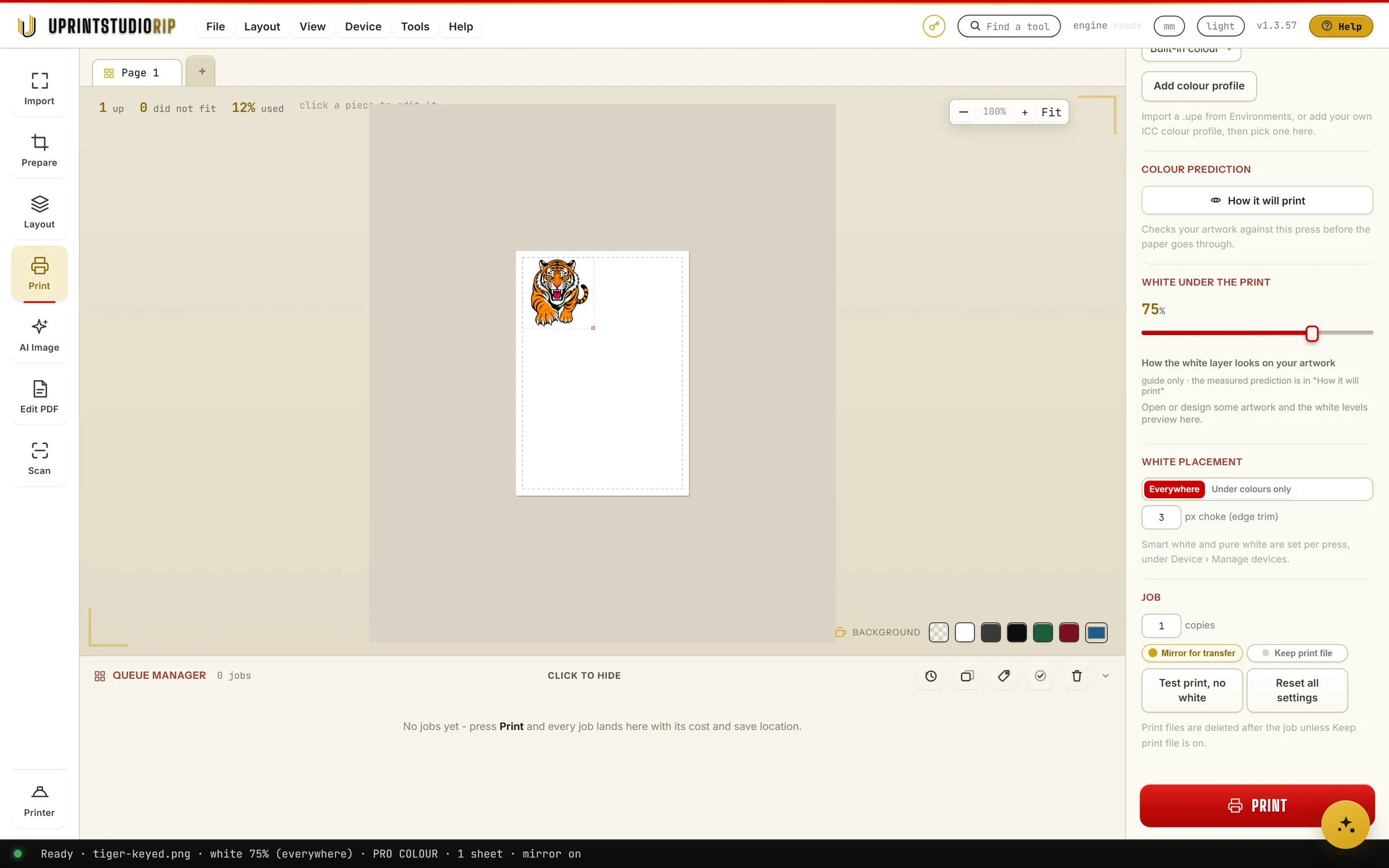
Task: Select the Page 1 tab
Action: click(x=137, y=73)
